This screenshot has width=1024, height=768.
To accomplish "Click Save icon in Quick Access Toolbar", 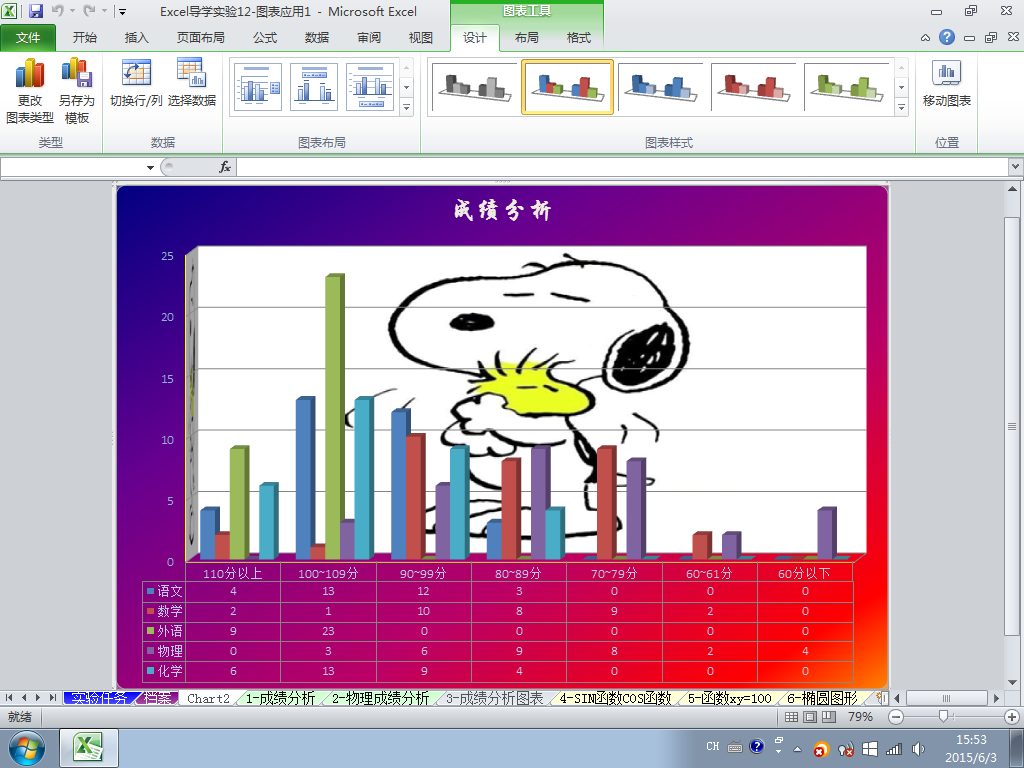I will coord(35,11).
